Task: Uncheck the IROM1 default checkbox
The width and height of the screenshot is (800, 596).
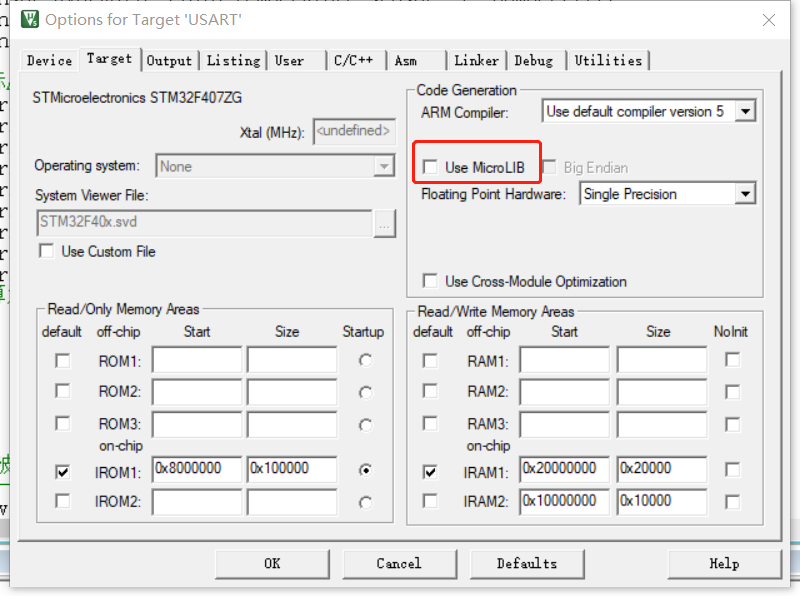Action: point(63,471)
